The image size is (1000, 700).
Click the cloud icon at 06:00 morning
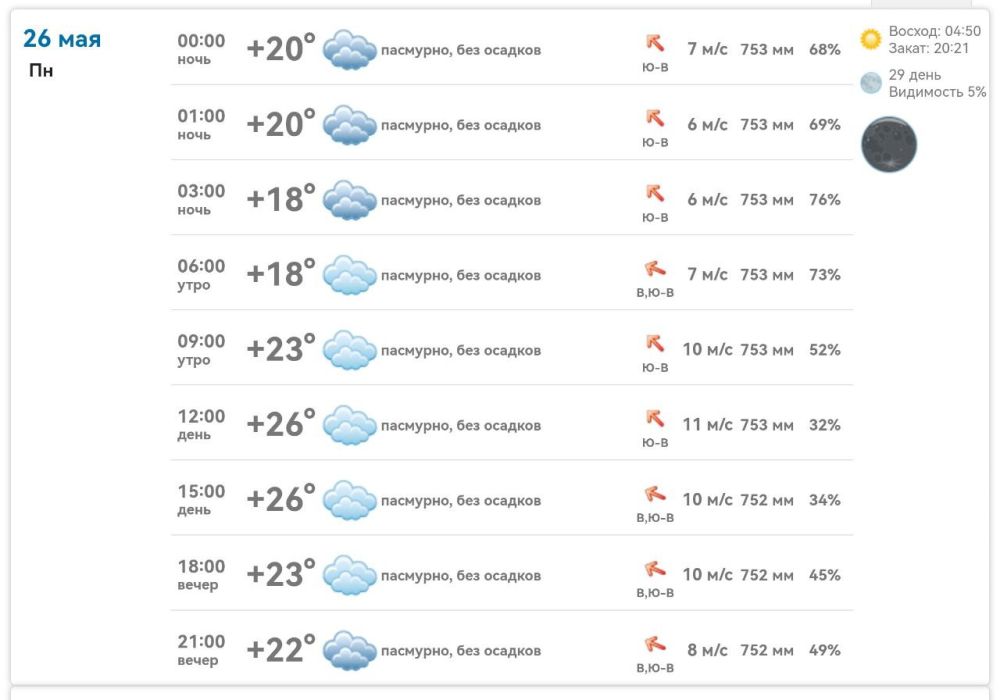click(x=349, y=275)
